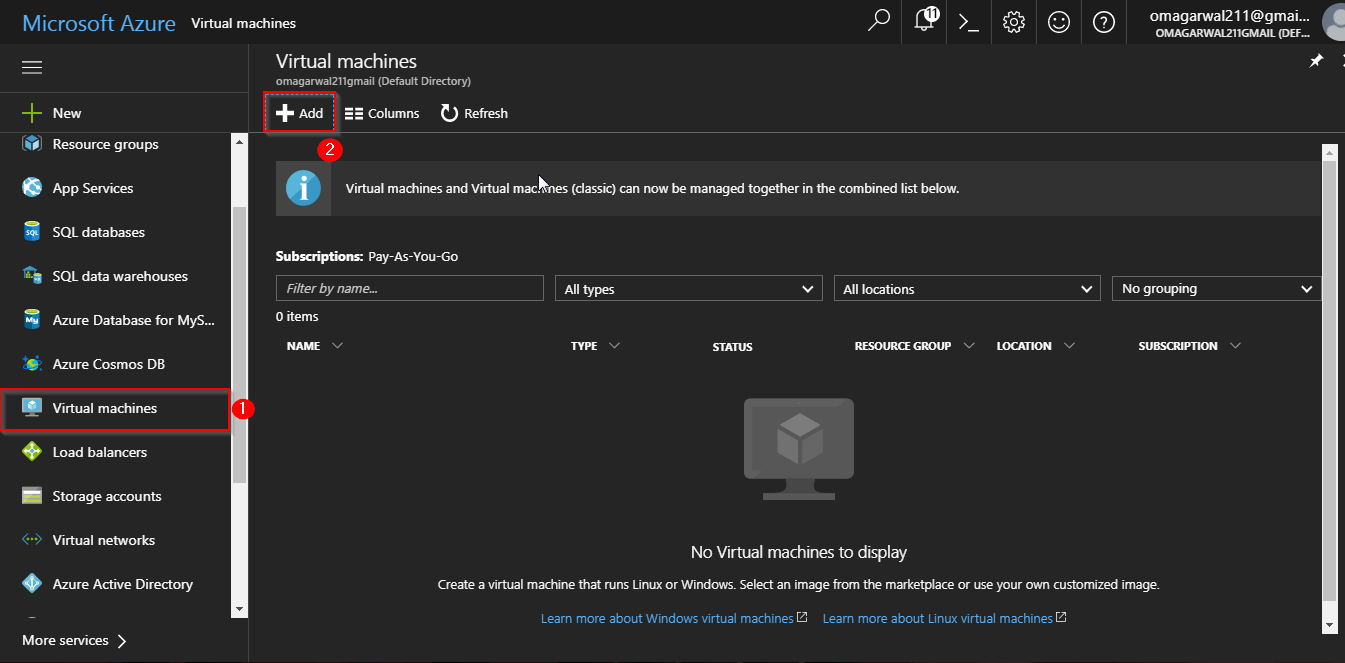Open the search magnifier icon

[x=879, y=22]
